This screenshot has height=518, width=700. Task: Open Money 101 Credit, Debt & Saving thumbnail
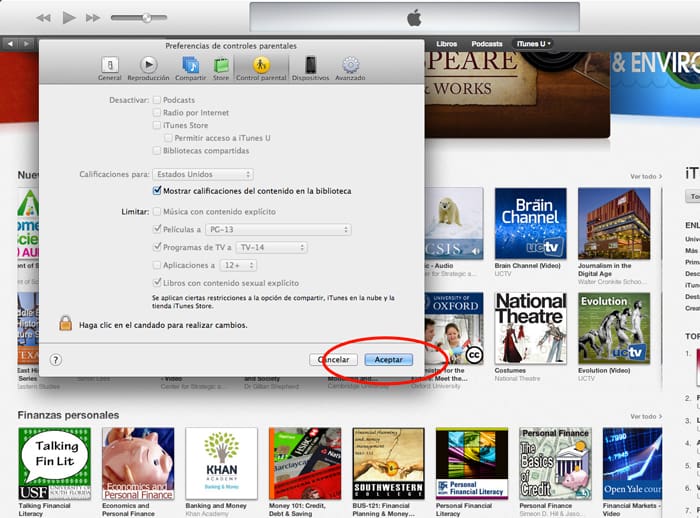point(305,464)
